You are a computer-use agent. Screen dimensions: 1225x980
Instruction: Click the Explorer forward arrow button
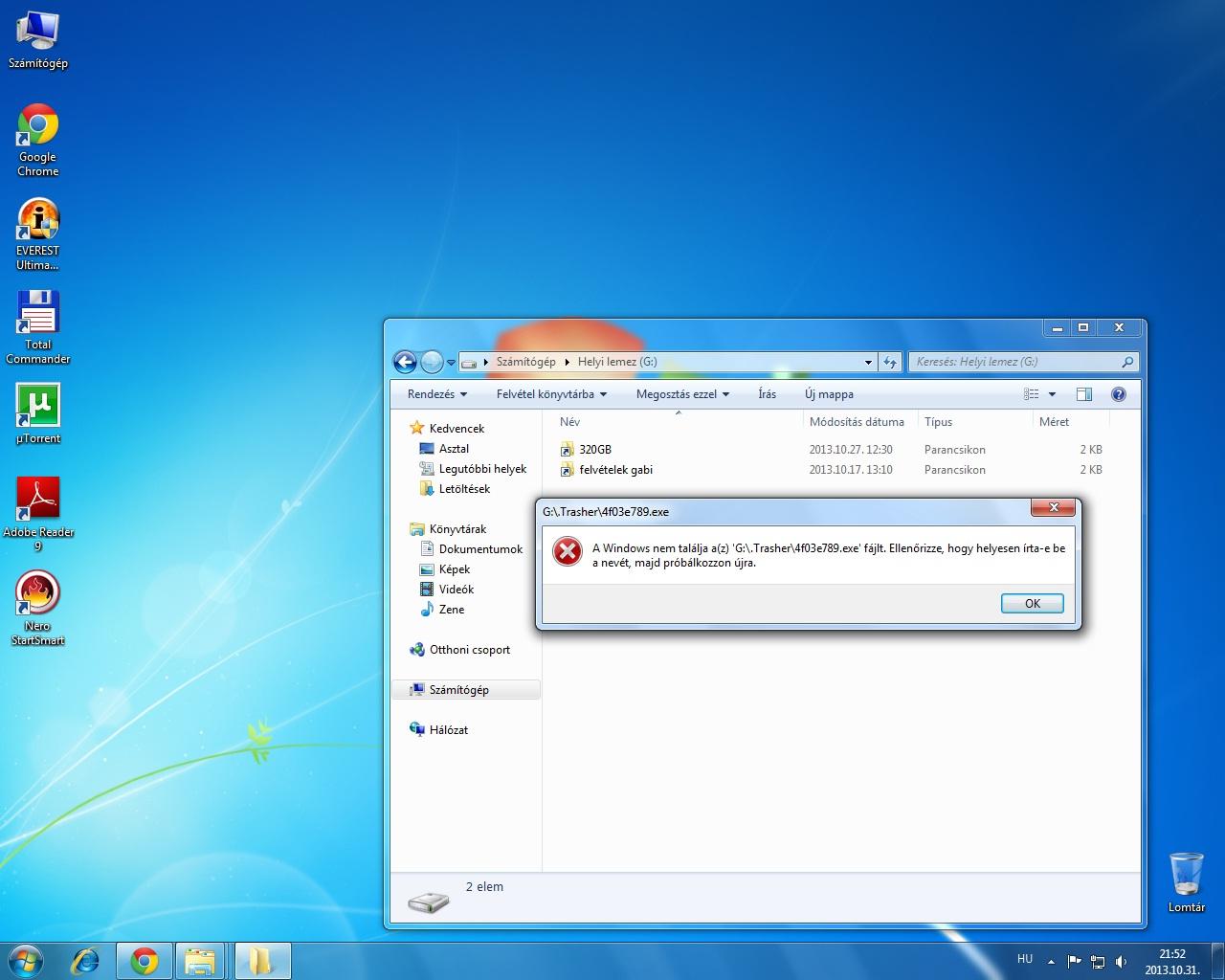coord(432,362)
